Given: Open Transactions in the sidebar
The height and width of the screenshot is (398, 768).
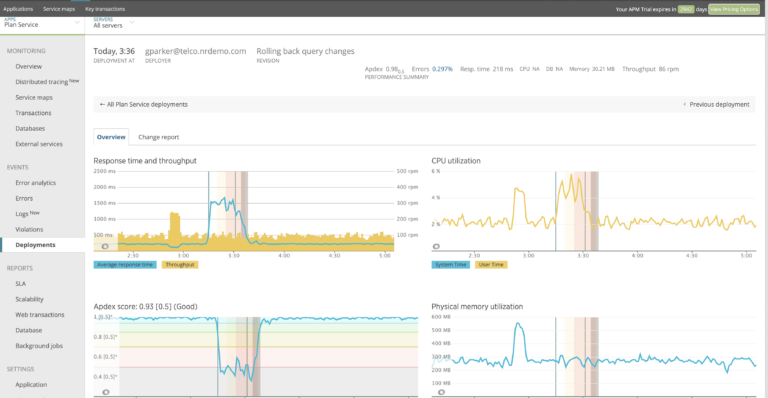Looking at the screenshot, I should click(33, 113).
